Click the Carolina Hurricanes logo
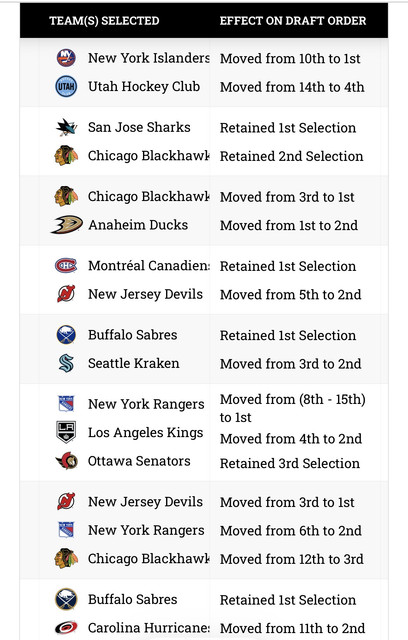 [x=66, y=627]
